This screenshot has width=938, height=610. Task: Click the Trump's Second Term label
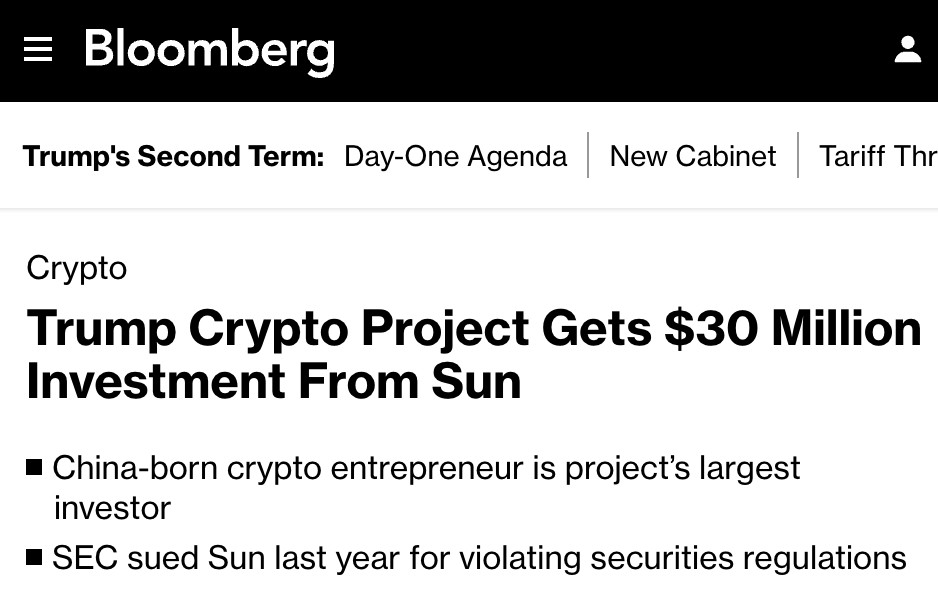173,156
